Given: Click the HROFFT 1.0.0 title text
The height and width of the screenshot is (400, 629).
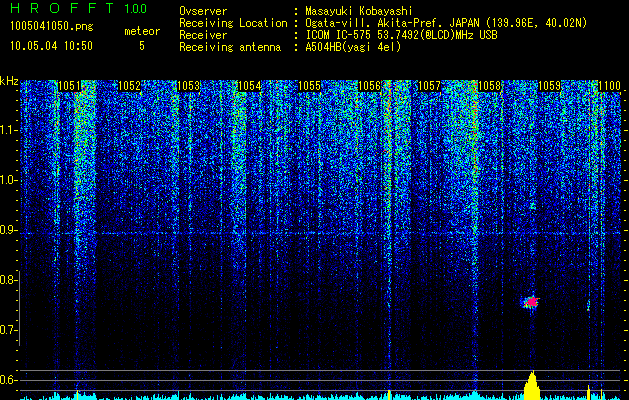Looking at the screenshot, I should pos(79,8).
